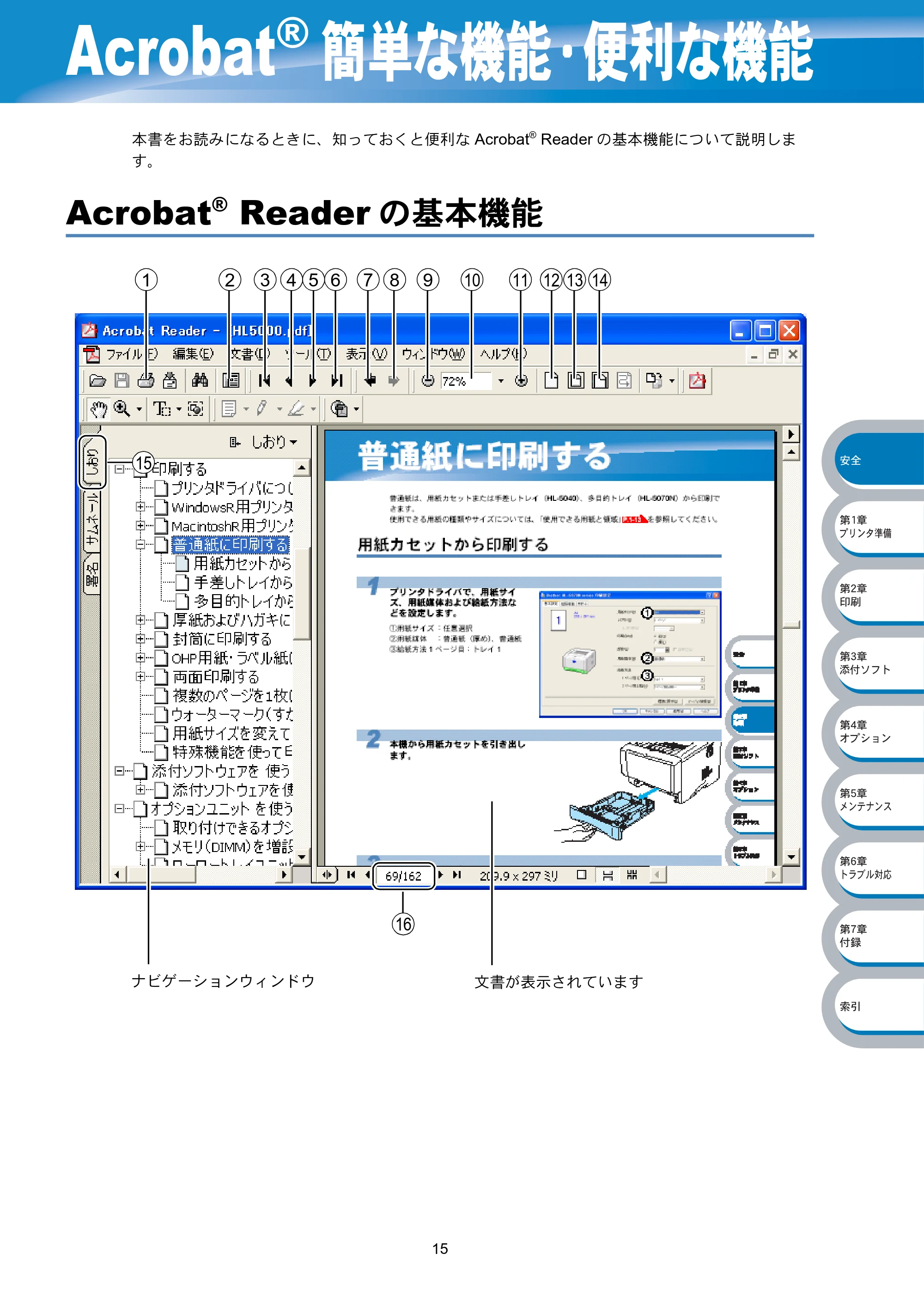Click the Rotate View icon
The height and width of the screenshot is (1308, 924).
654,380
